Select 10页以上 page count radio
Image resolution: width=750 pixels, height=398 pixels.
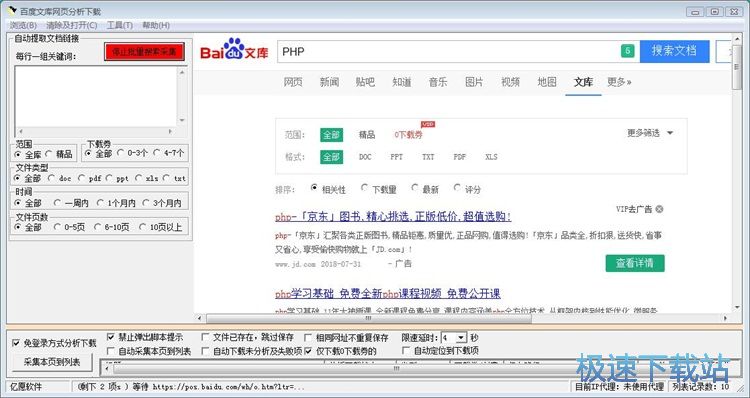click(160, 227)
